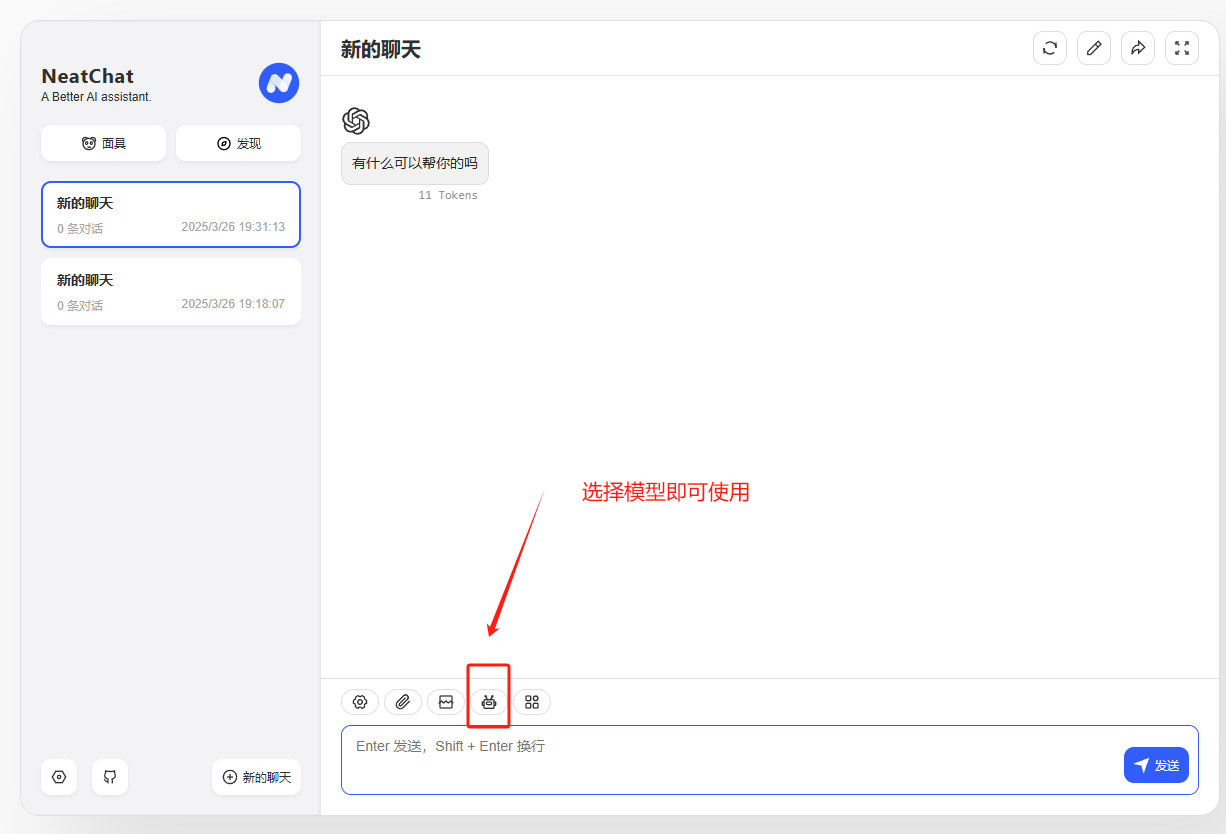Rename the chat using the pencil icon
This screenshot has height=834, width=1226.
[x=1093, y=47]
